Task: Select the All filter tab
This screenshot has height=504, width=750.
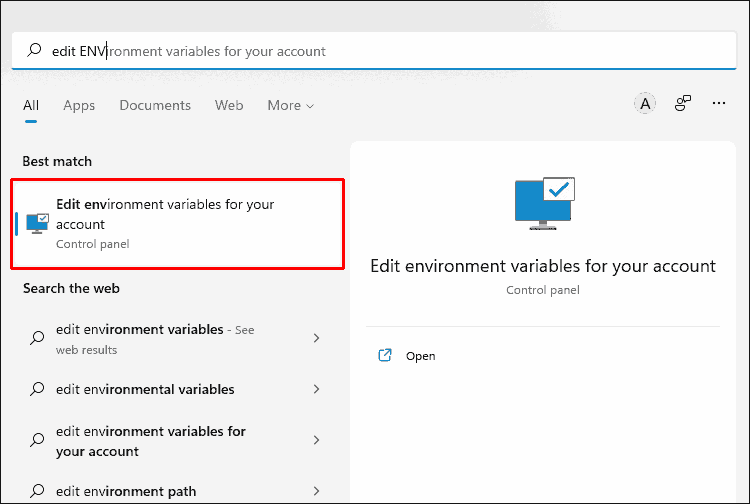Action: coord(31,105)
